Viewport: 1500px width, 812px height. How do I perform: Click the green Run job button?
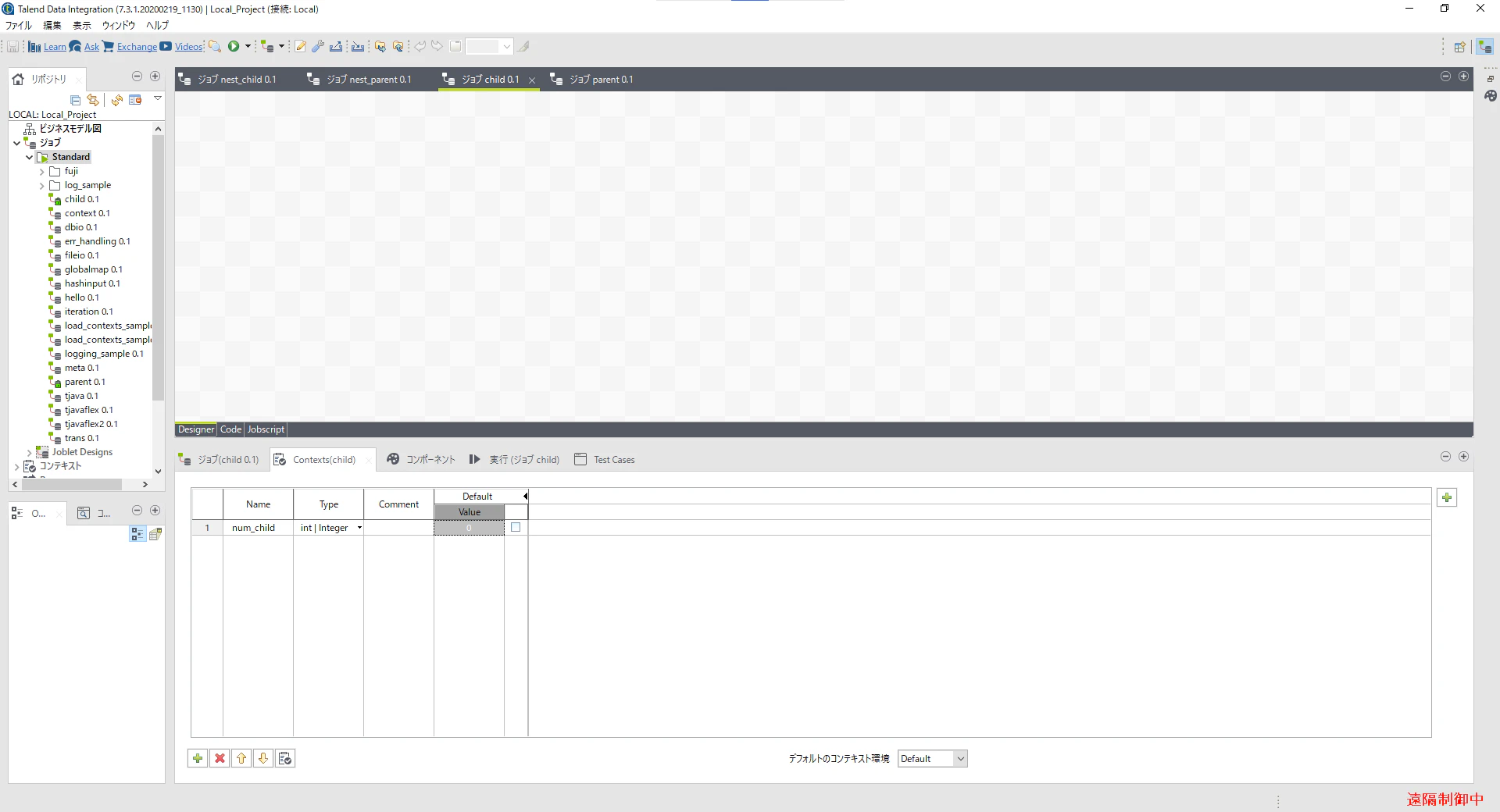(234, 47)
